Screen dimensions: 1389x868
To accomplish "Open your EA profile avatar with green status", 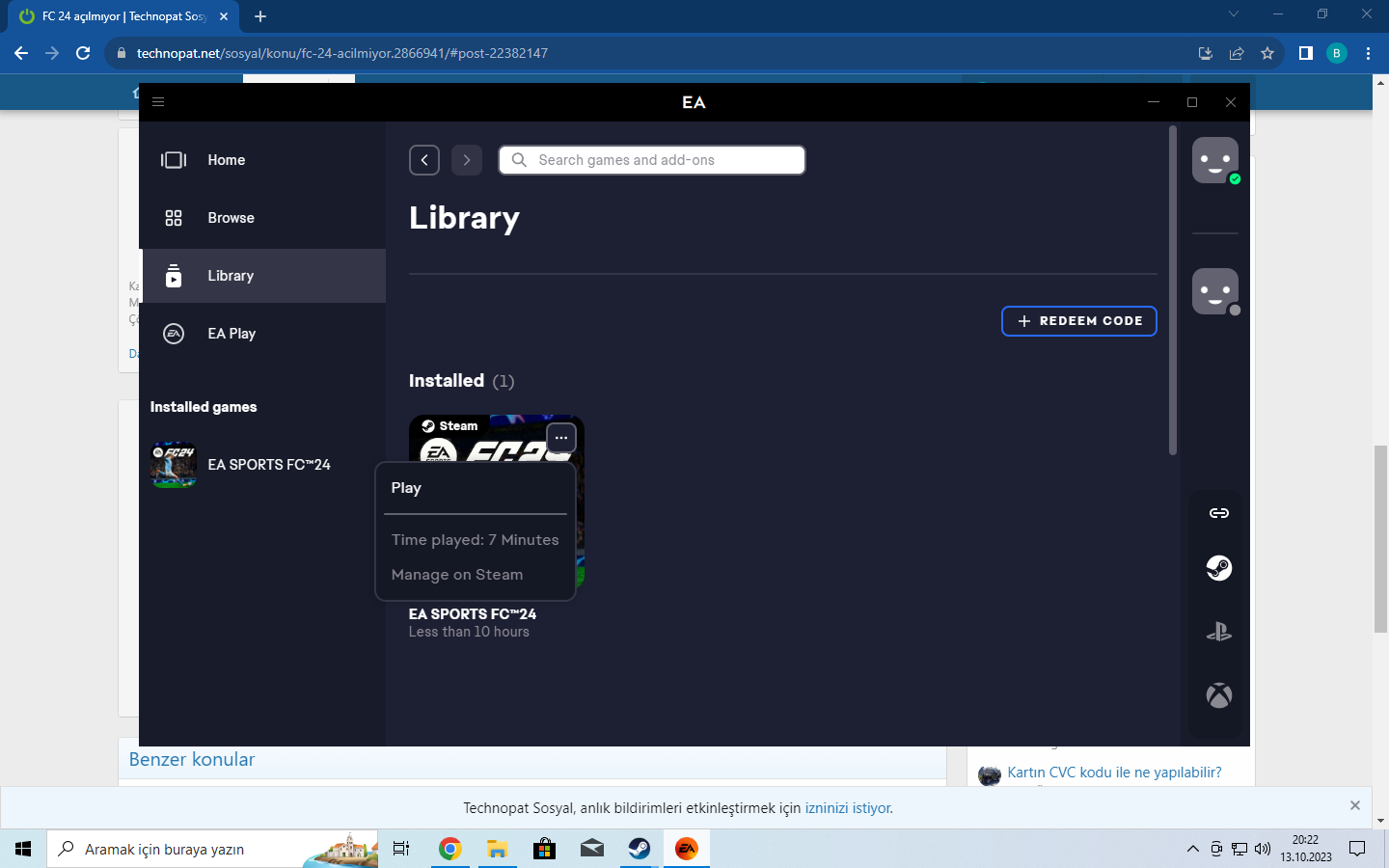I will point(1215,160).
